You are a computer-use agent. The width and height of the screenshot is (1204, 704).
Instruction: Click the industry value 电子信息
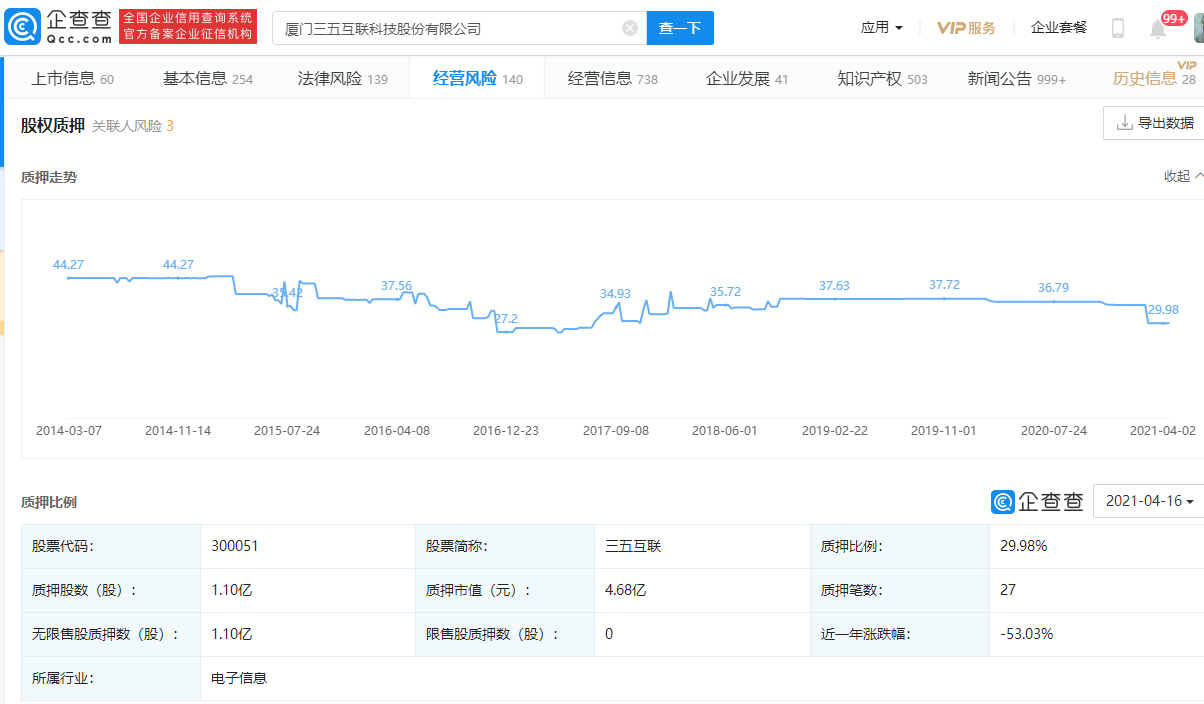coord(239,678)
